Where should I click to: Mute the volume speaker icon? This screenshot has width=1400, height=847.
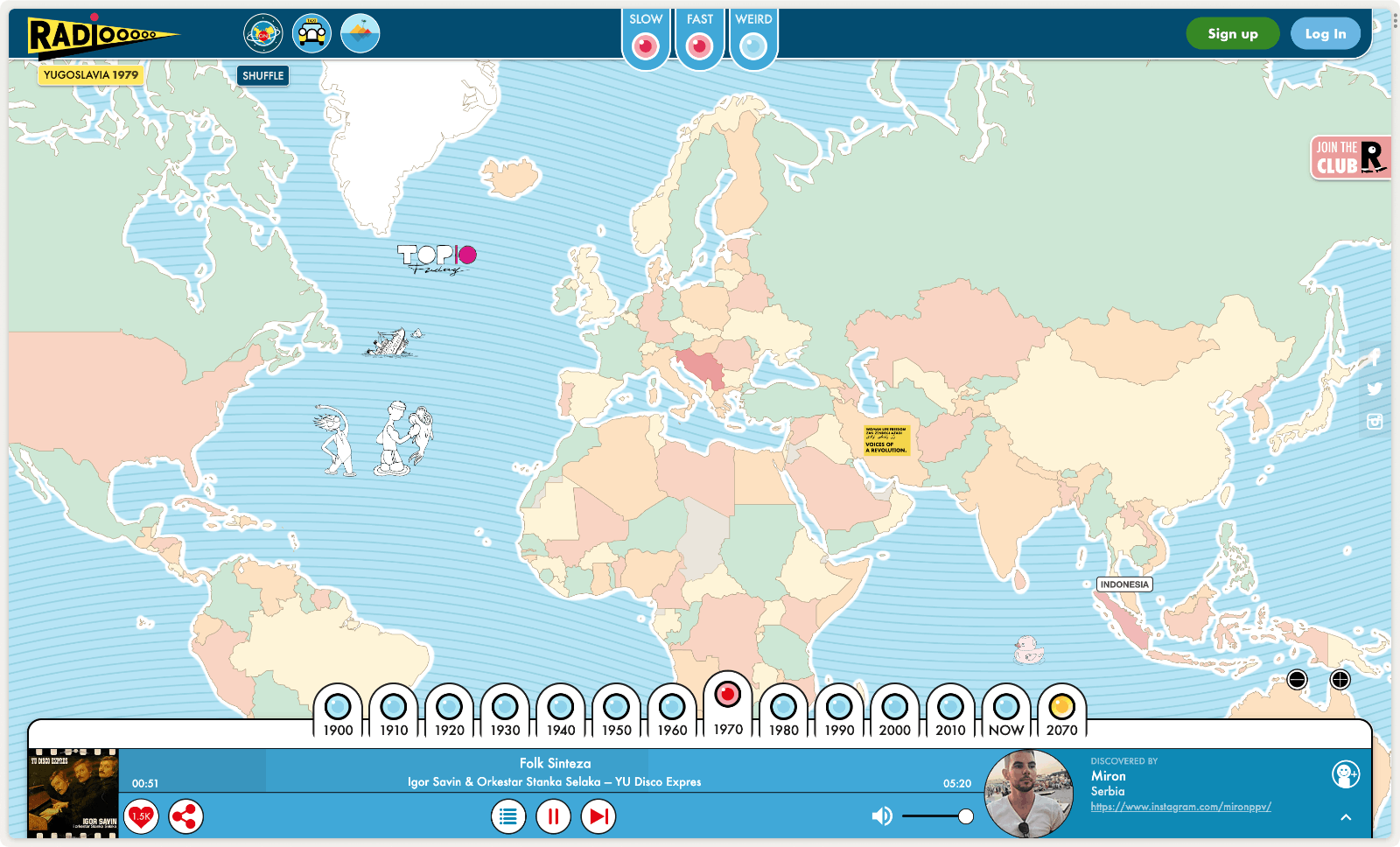pos(881,816)
